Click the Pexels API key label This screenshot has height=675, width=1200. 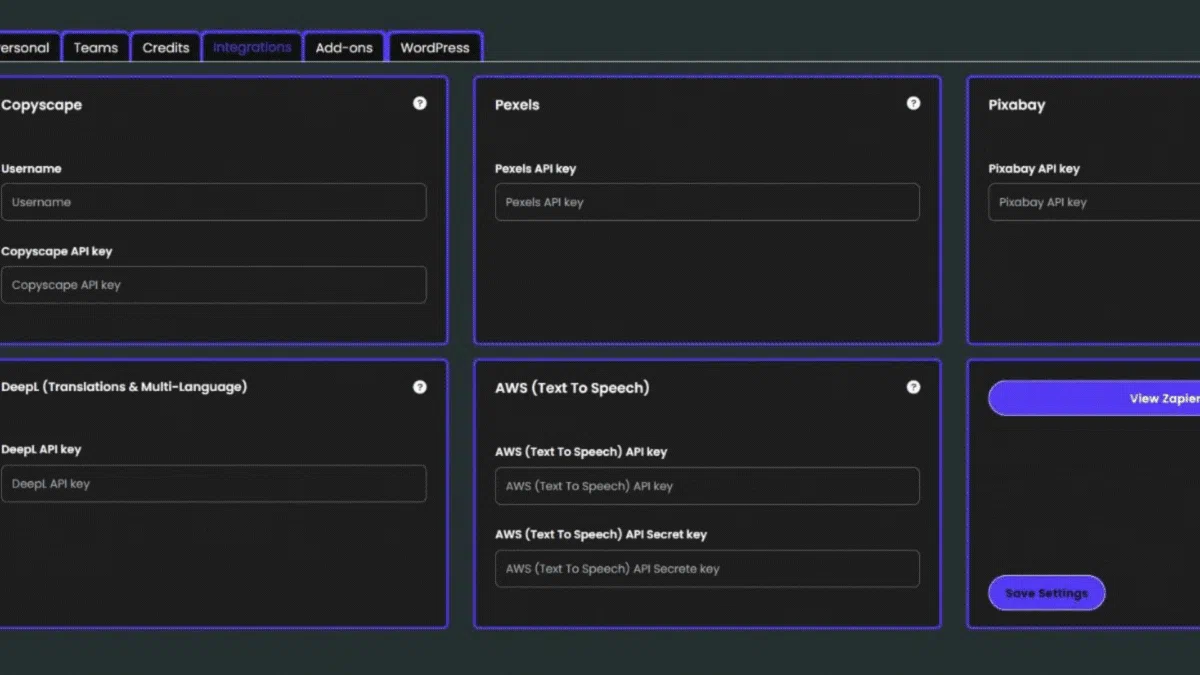tap(535, 169)
